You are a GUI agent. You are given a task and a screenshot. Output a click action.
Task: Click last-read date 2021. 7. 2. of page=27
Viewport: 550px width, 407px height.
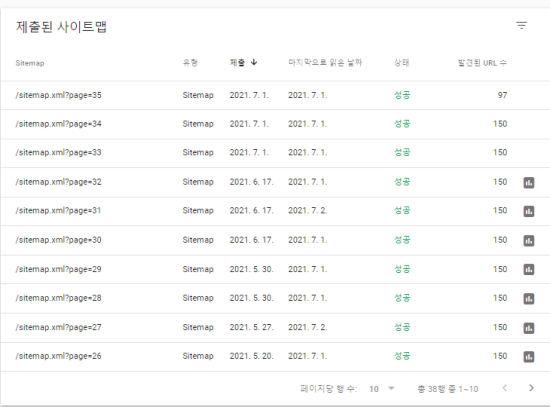point(308,327)
